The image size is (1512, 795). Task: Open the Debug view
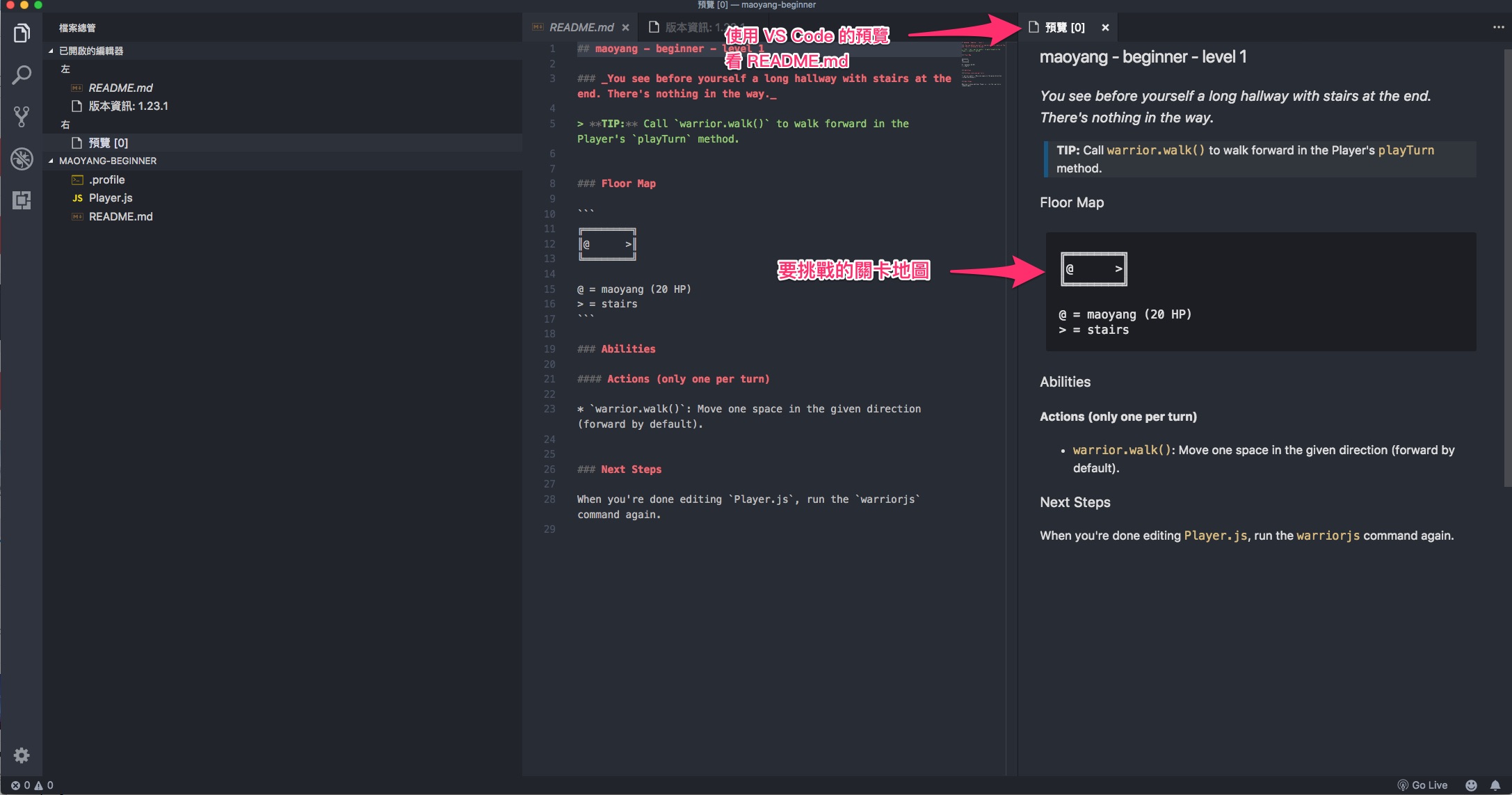[22, 159]
